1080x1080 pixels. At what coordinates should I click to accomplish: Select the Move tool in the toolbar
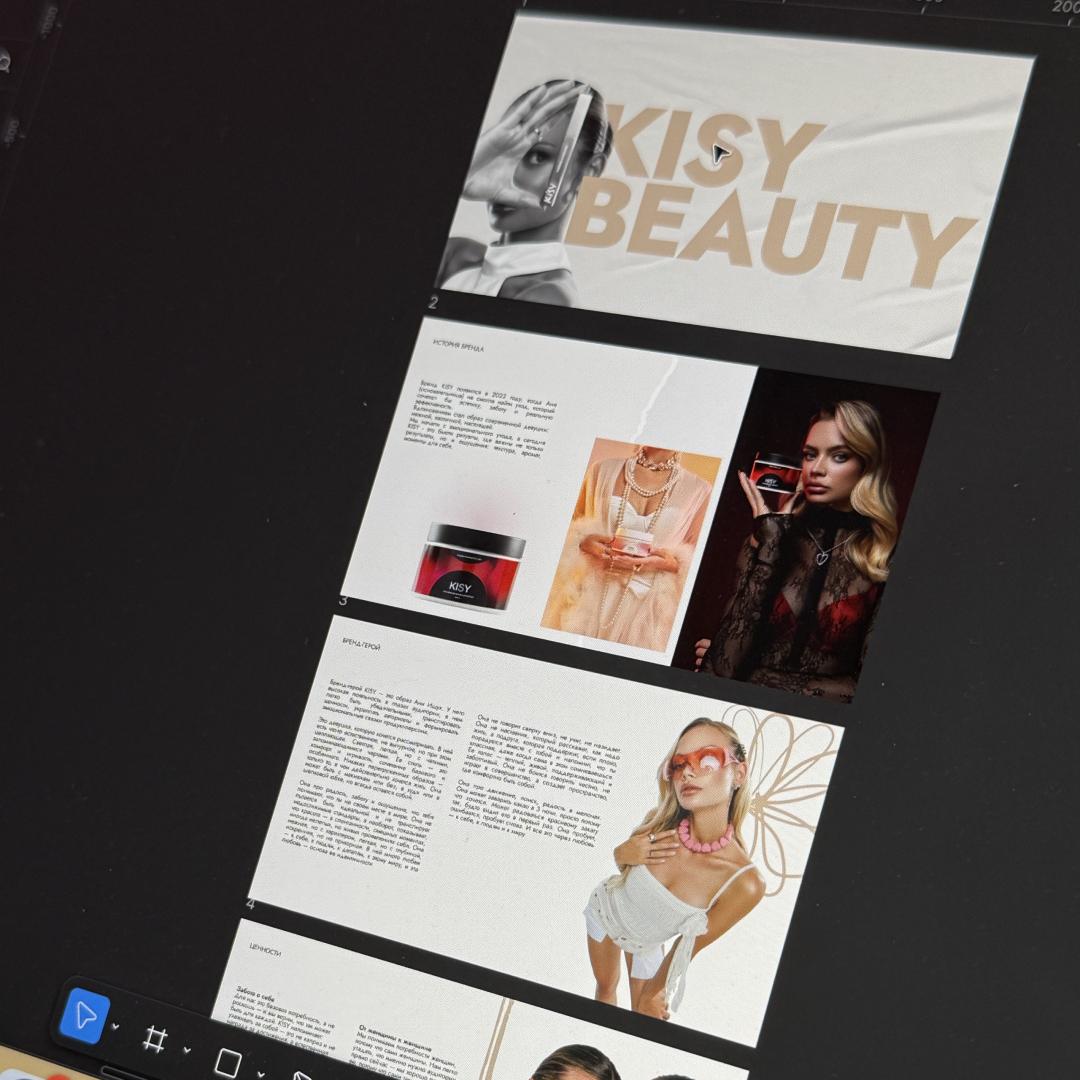(85, 1015)
